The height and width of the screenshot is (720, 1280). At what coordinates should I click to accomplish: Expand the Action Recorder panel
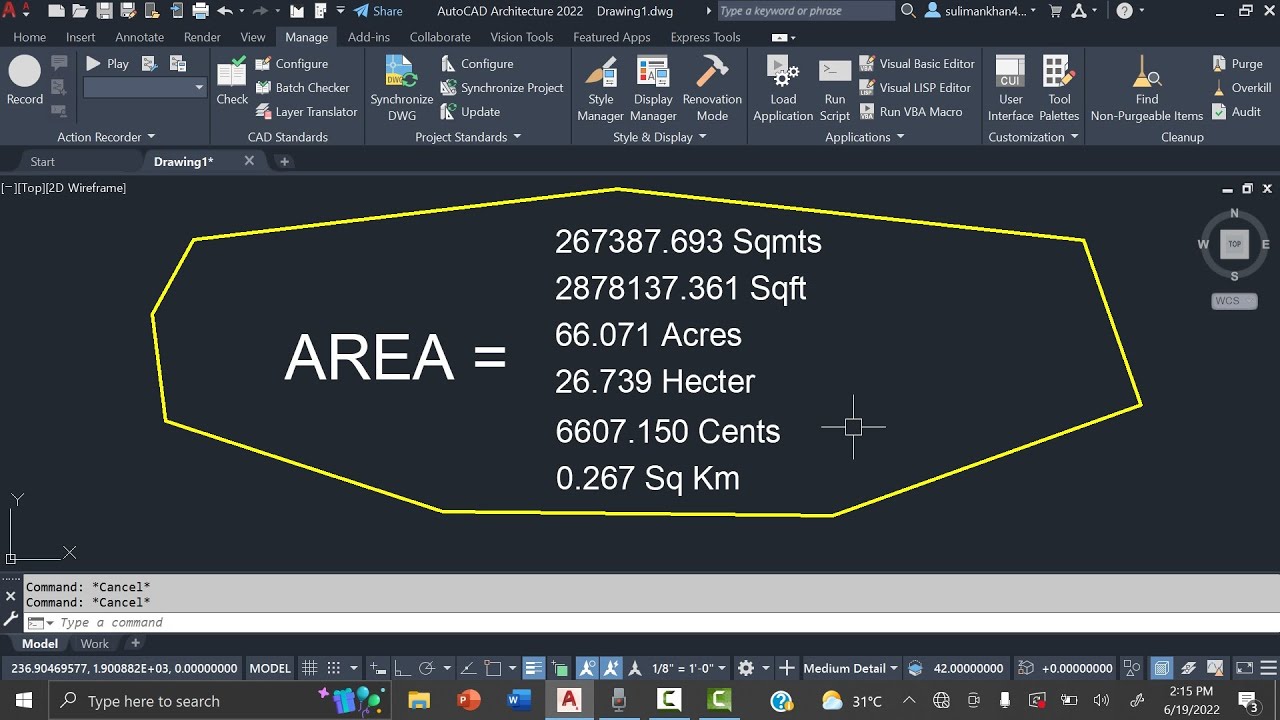pos(106,137)
